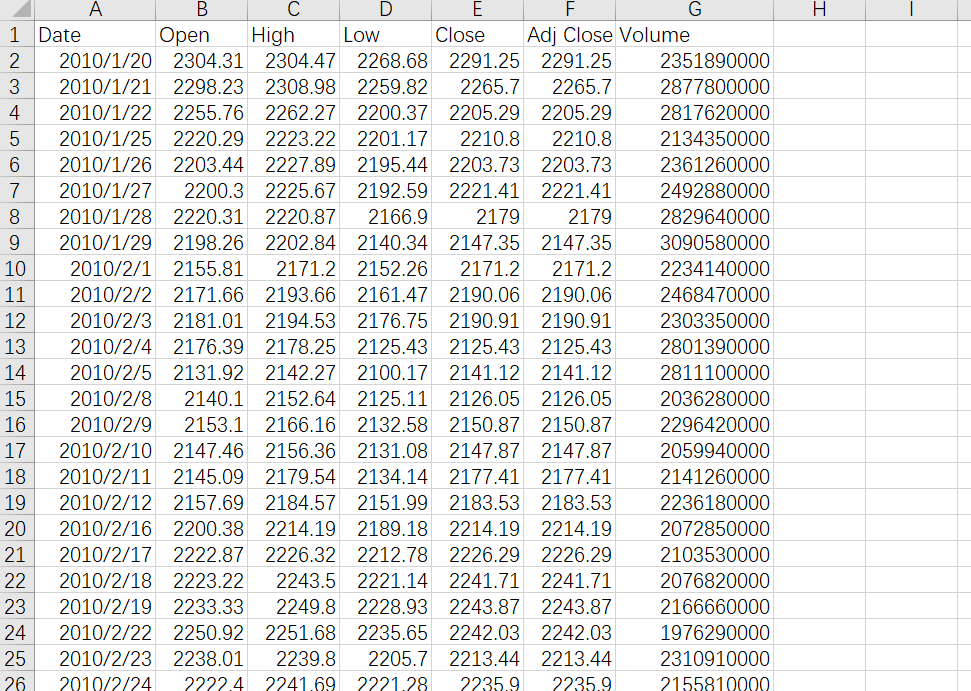This screenshot has height=691, width=971.
Task: Select column D header
Action: click(x=386, y=9)
